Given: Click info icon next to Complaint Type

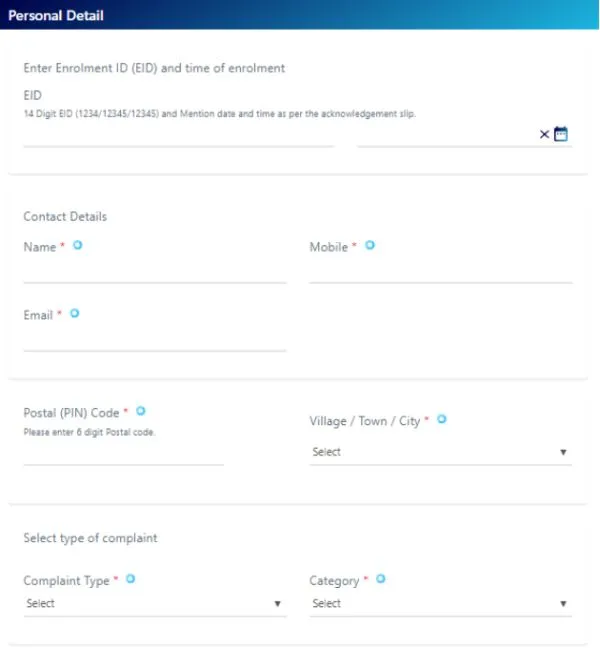Looking at the screenshot, I should click(130, 579).
